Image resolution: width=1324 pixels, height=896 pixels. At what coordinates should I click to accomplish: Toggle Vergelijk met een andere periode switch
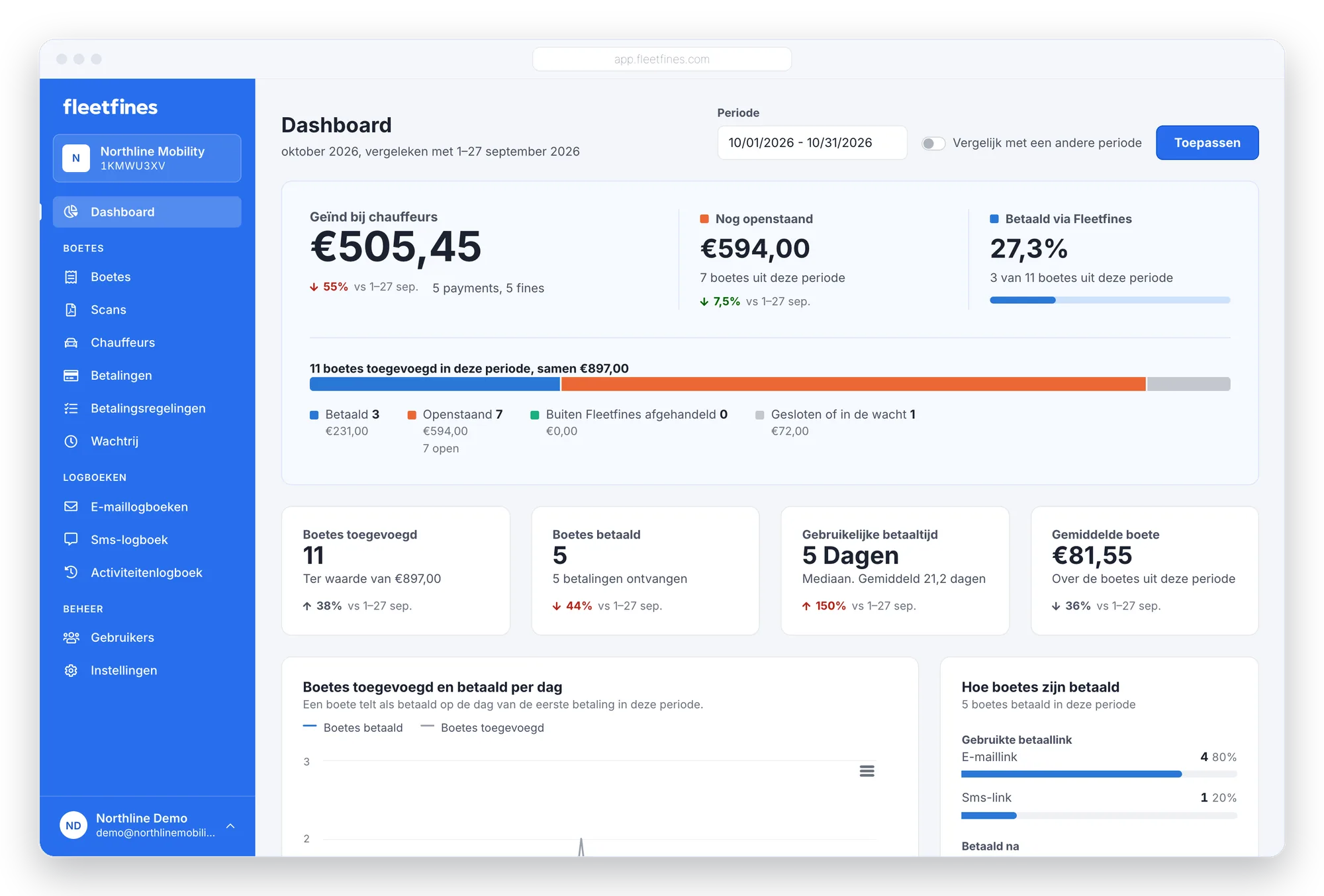pyautogui.click(x=933, y=143)
